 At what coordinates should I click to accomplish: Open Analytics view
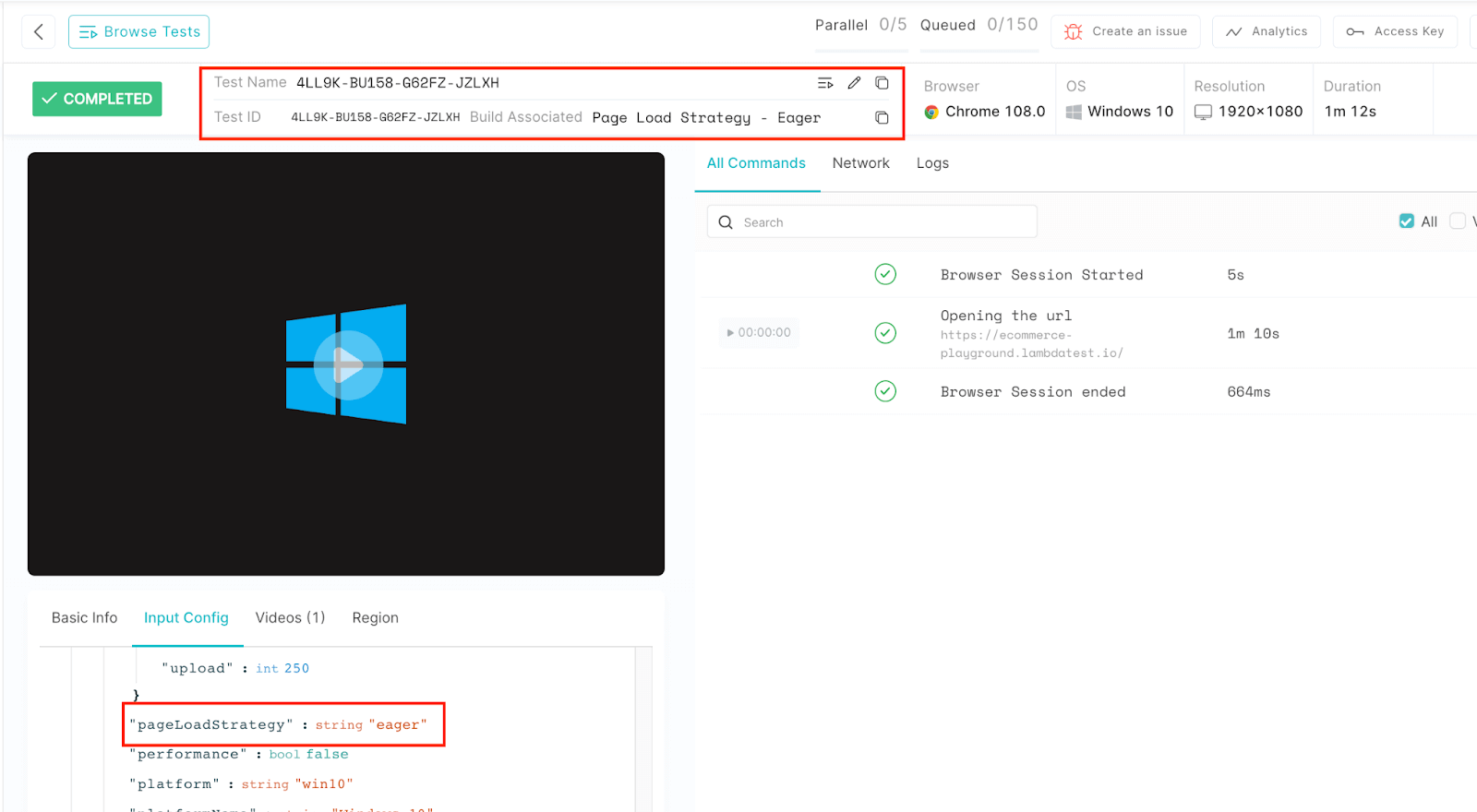(1266, 31)
